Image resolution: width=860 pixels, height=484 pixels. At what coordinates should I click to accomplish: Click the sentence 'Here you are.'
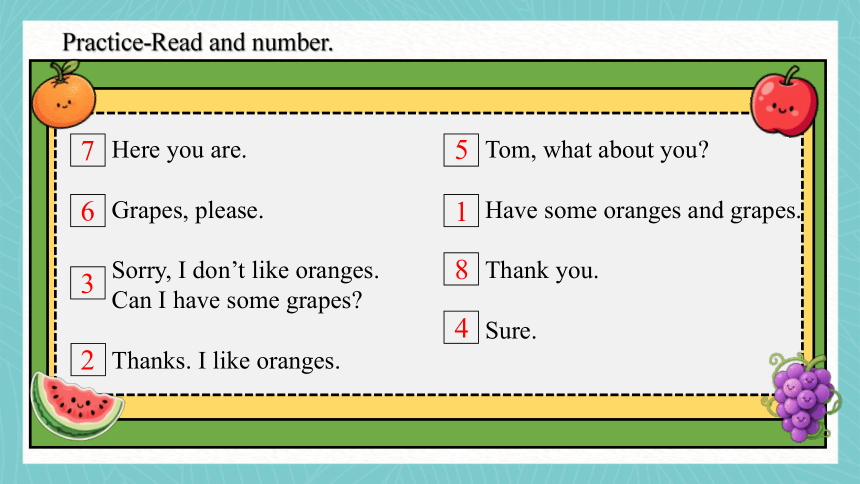179,150
